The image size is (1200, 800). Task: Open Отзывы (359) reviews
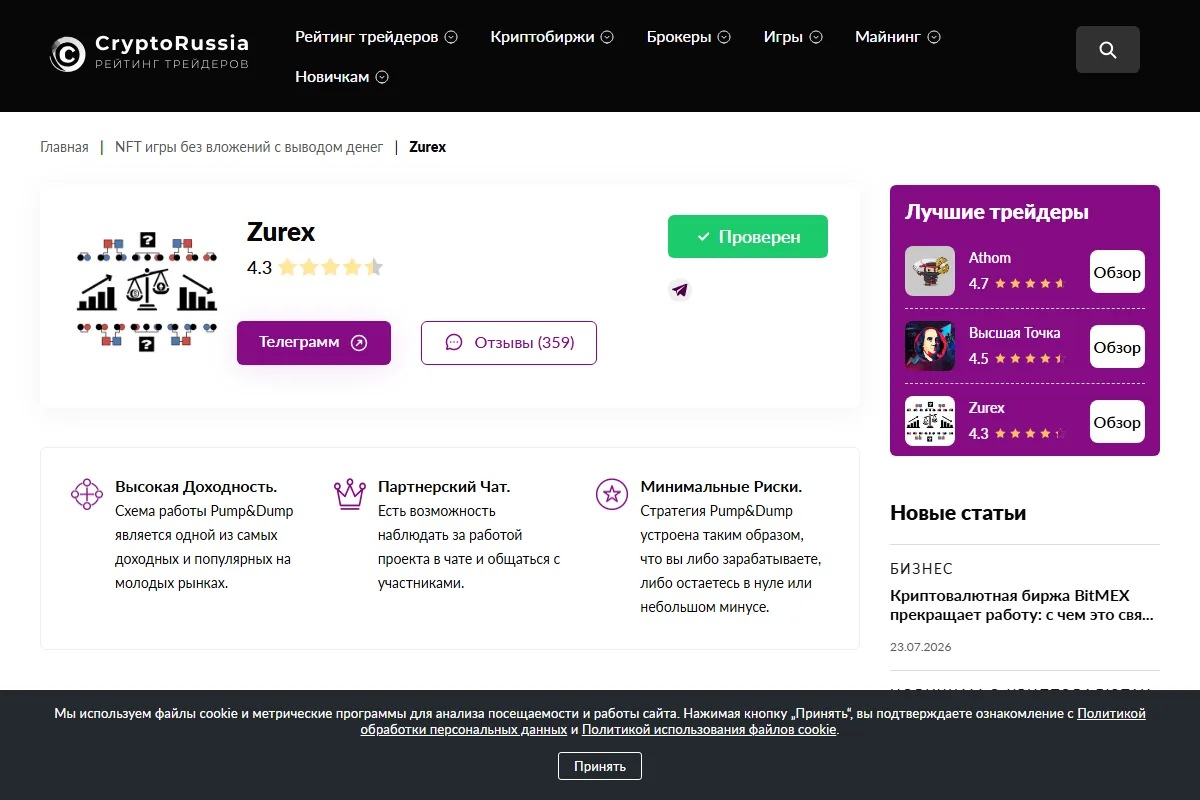click(x=509, y=343)
